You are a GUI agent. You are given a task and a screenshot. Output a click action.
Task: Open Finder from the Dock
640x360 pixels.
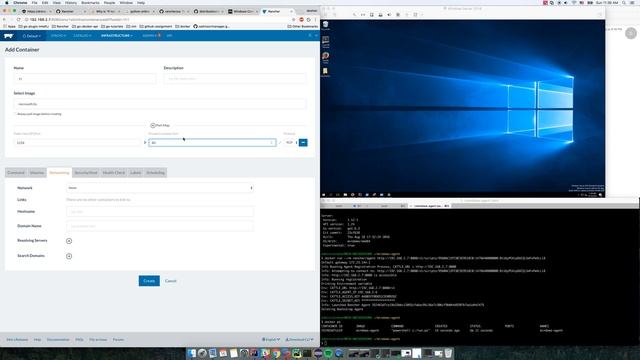[x=191, y=353]
